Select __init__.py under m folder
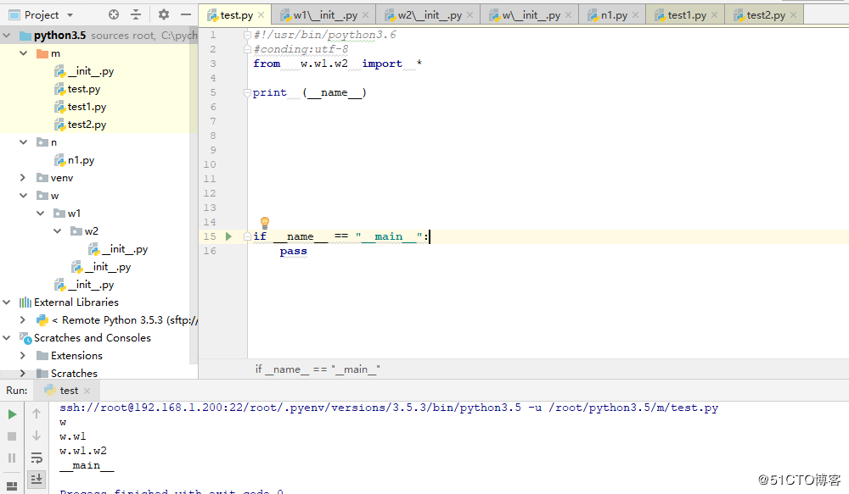This screenshot has width=849, height=494. coord(84,71)
